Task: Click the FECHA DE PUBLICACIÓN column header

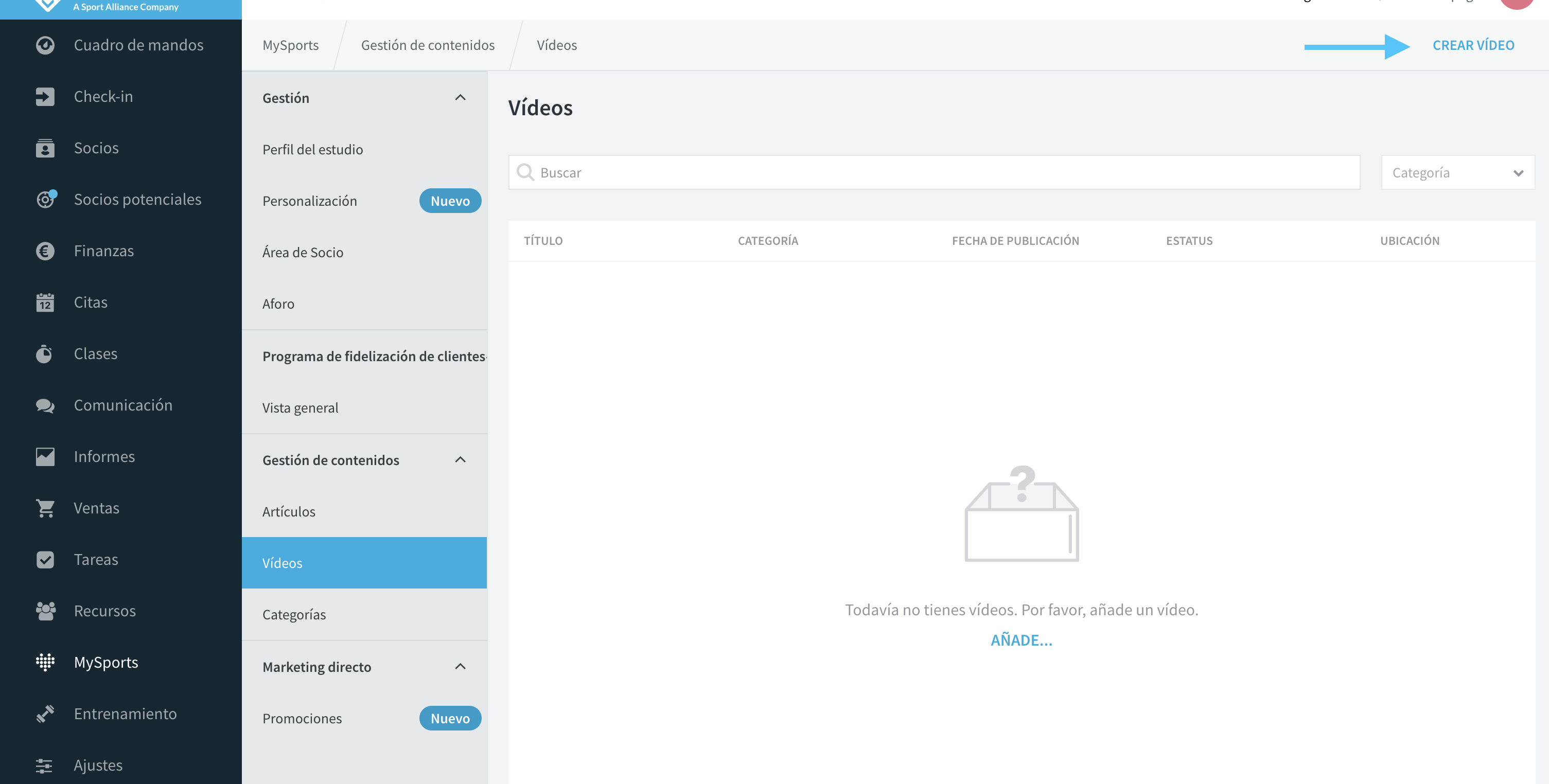Action: [1016, 240]
